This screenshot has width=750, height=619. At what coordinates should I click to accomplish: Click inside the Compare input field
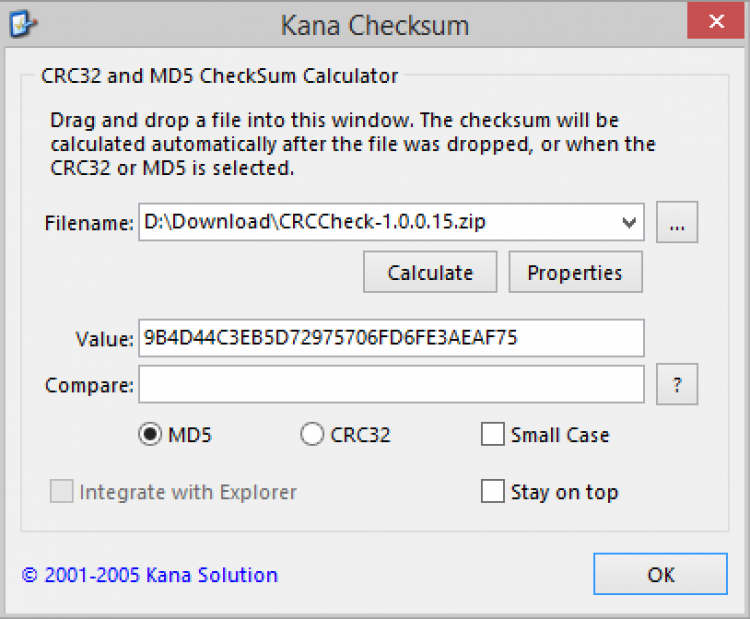pyautogui.click(x=391, y=384)
